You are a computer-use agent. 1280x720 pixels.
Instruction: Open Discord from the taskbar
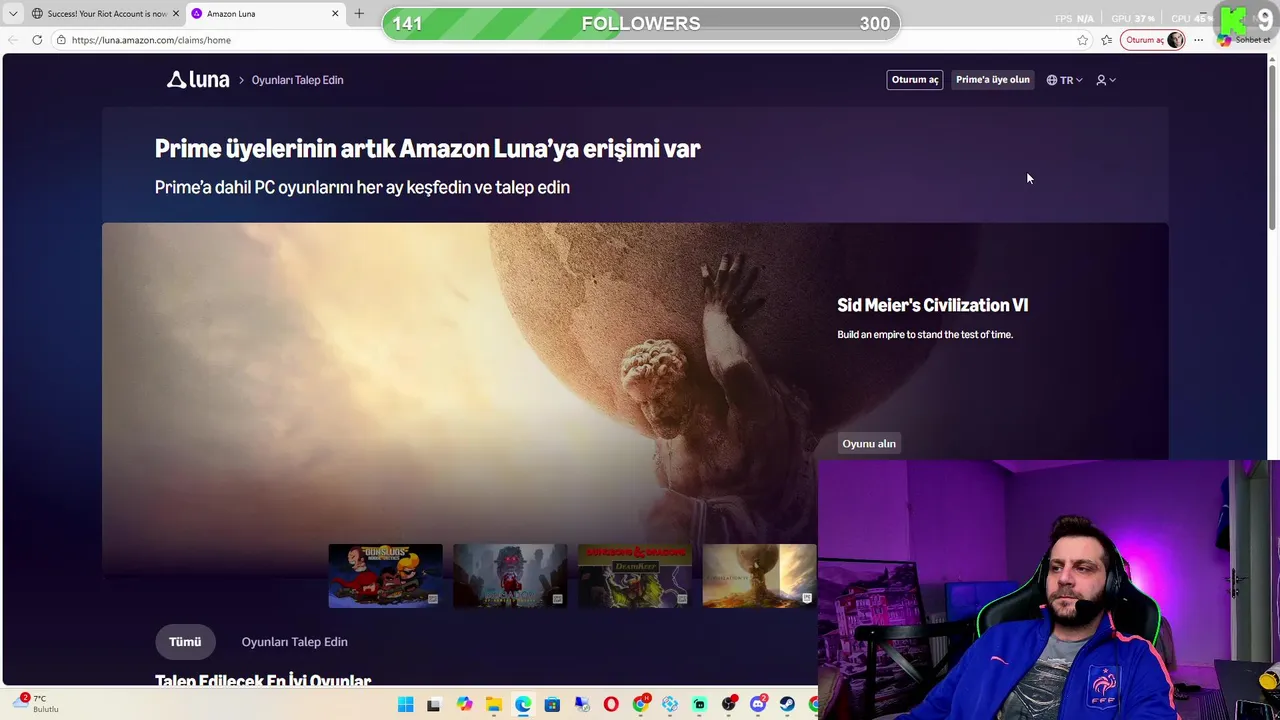(759, 705)
